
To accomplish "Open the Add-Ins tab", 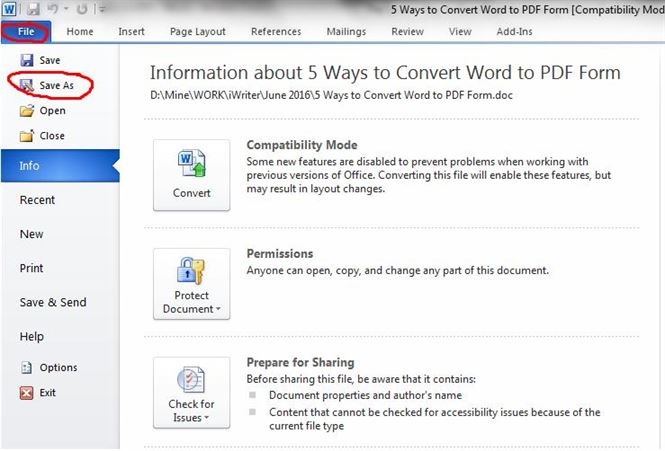I will [514, 32].
